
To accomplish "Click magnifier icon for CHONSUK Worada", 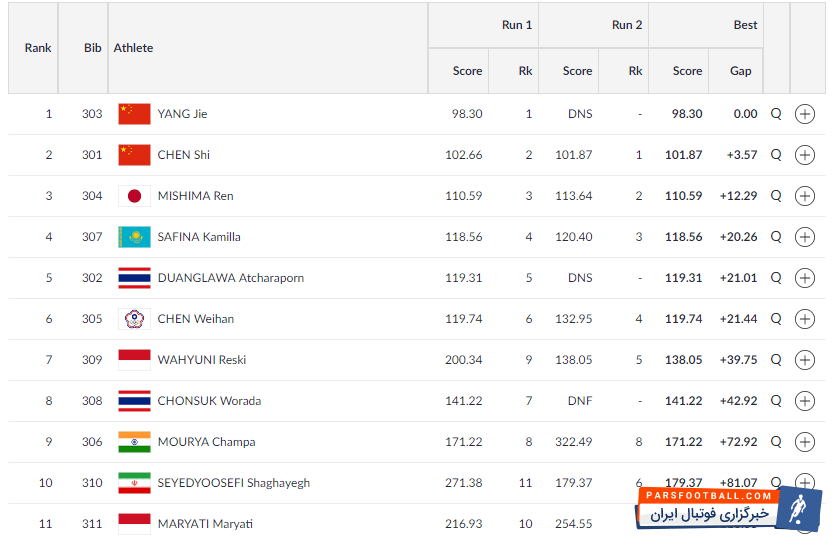I will click(x=776, y=401).
